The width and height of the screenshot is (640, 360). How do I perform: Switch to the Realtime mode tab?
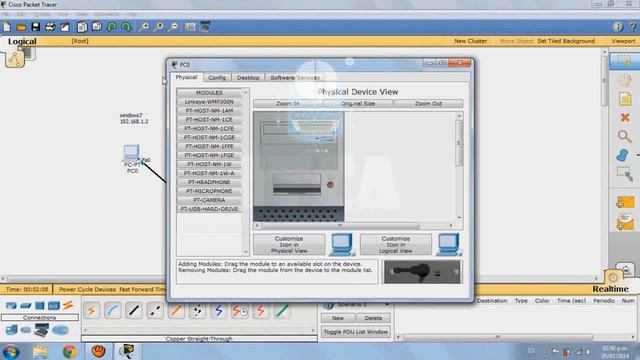coord(610,289)
